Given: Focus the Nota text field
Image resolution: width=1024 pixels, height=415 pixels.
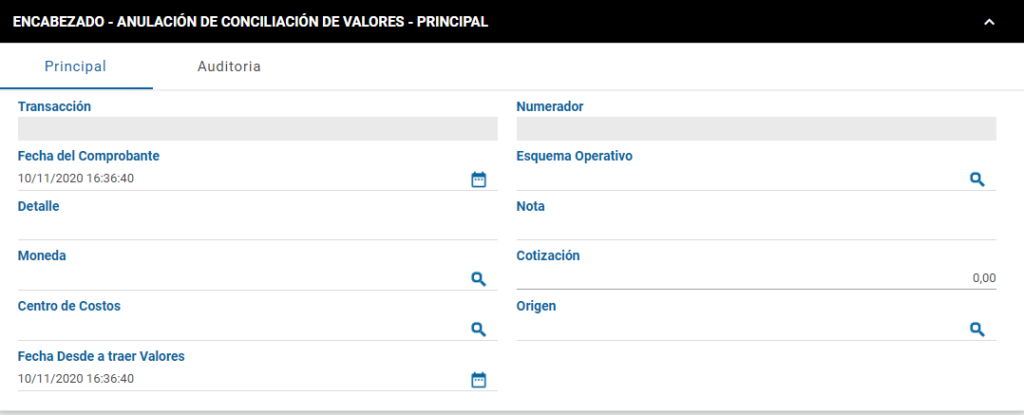Looking at the screenshot, I should [x=756, y=228].
